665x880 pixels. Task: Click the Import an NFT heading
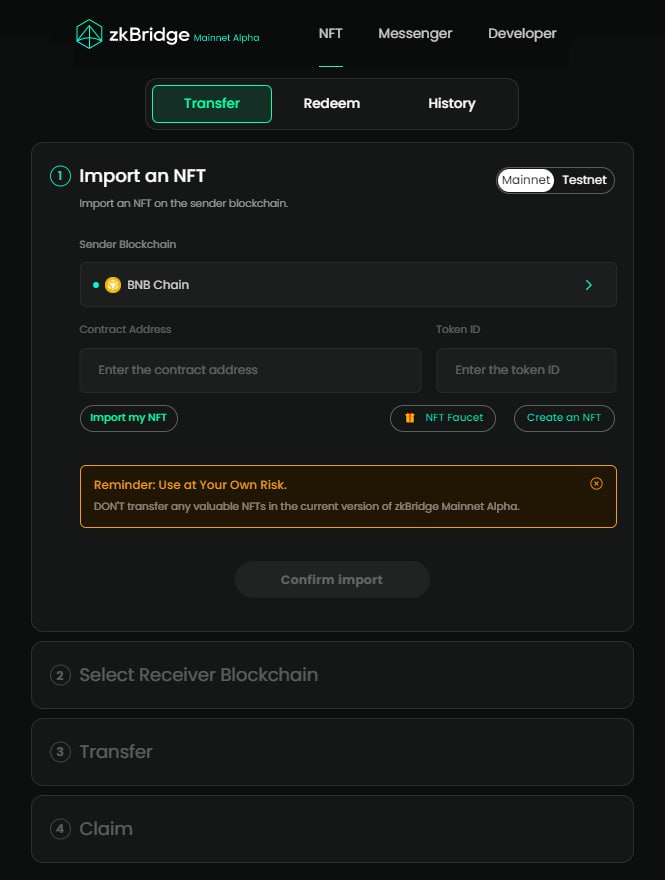pyautogui.click(x=143, y=176)
